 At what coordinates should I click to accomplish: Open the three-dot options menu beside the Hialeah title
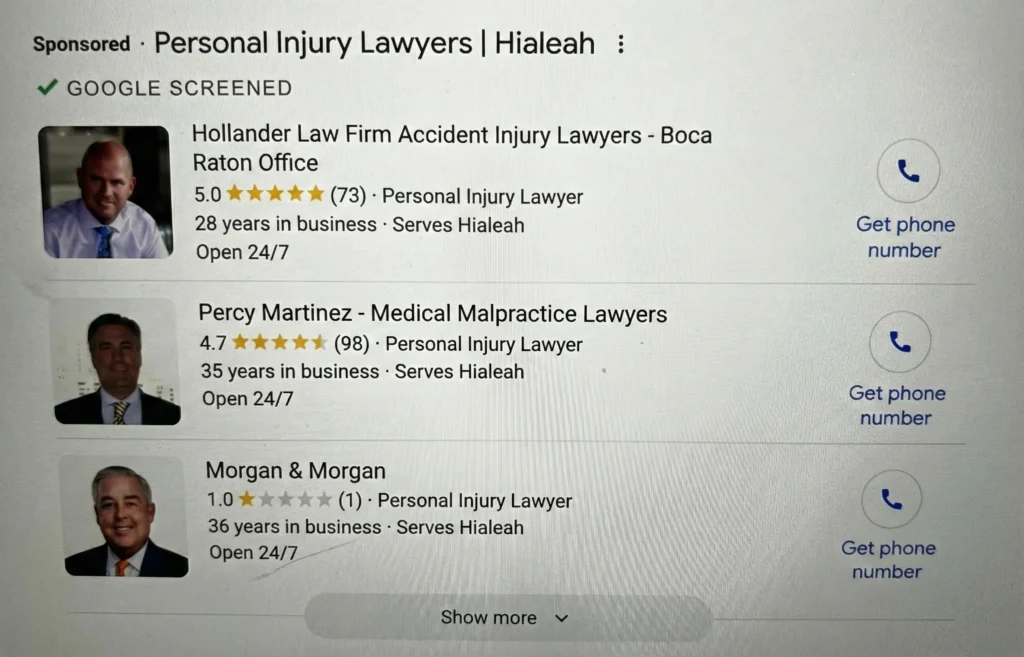pyautogui.click(x=621, y=45)
